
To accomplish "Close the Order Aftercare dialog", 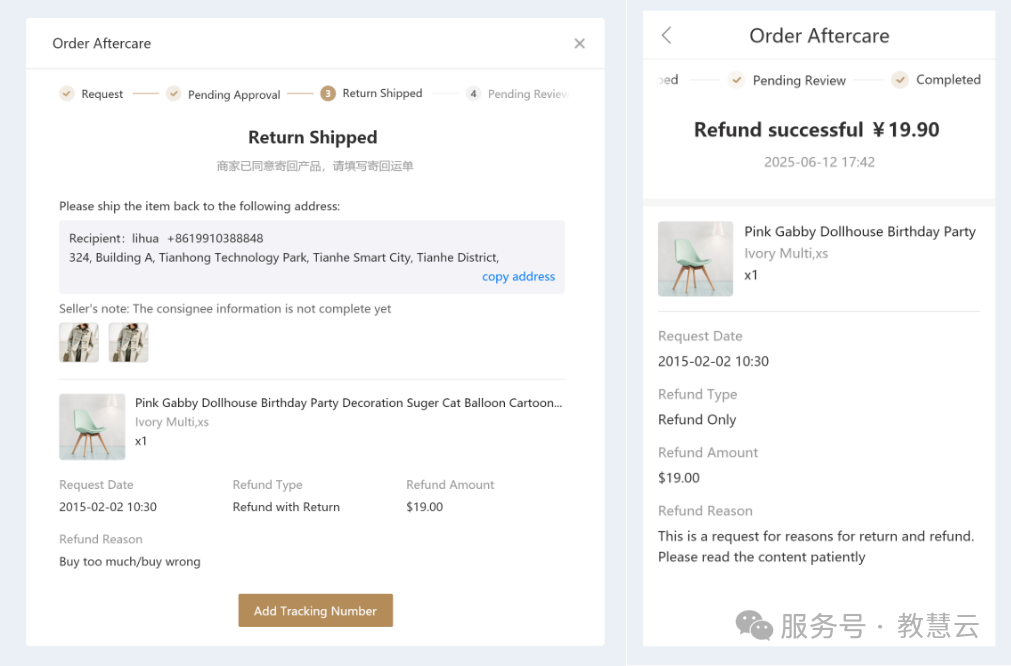I will click(579, 44).
